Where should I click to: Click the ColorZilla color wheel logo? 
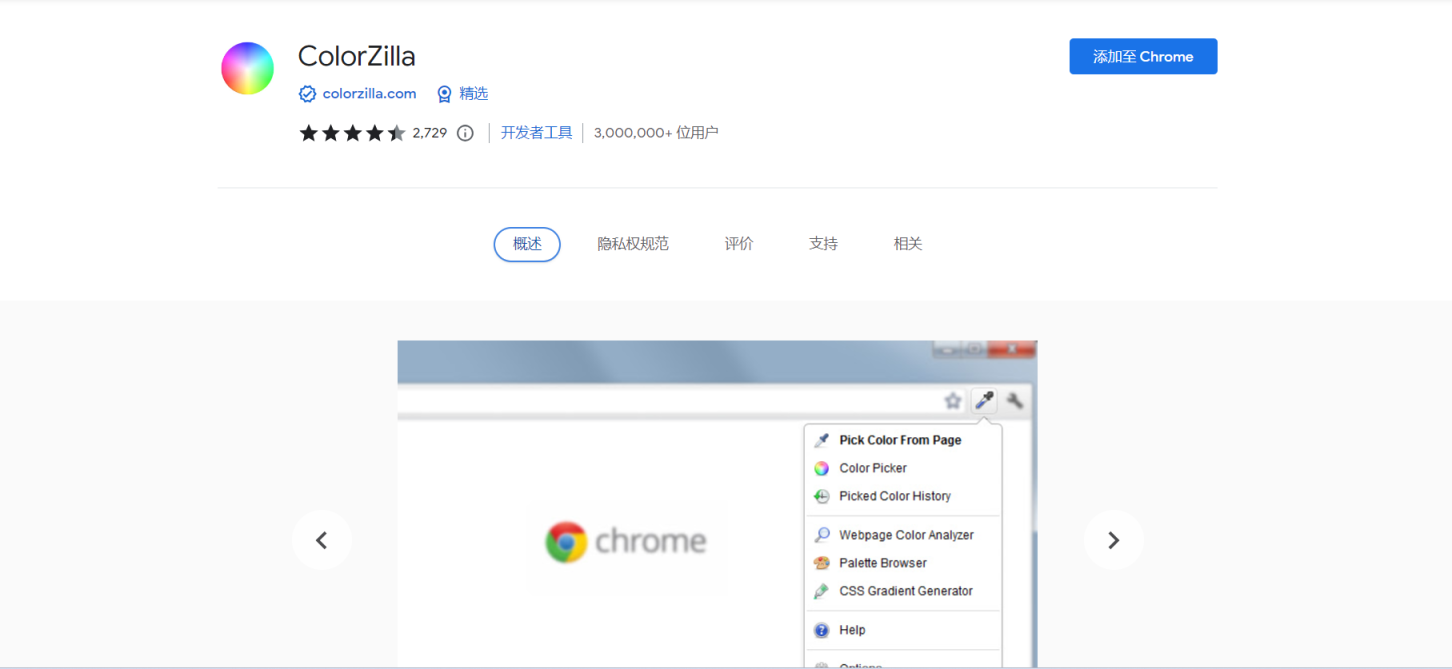coord(247,68)
